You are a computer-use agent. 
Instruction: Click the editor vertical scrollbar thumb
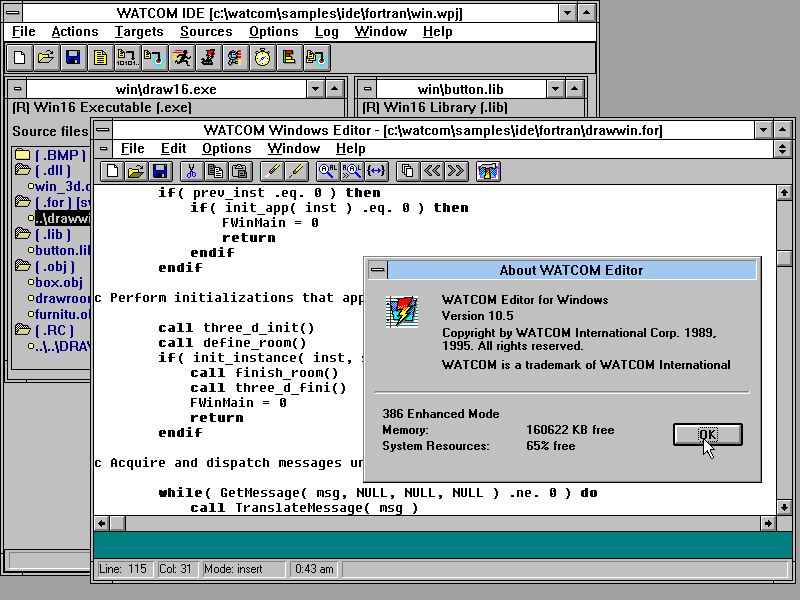point(784,258)
